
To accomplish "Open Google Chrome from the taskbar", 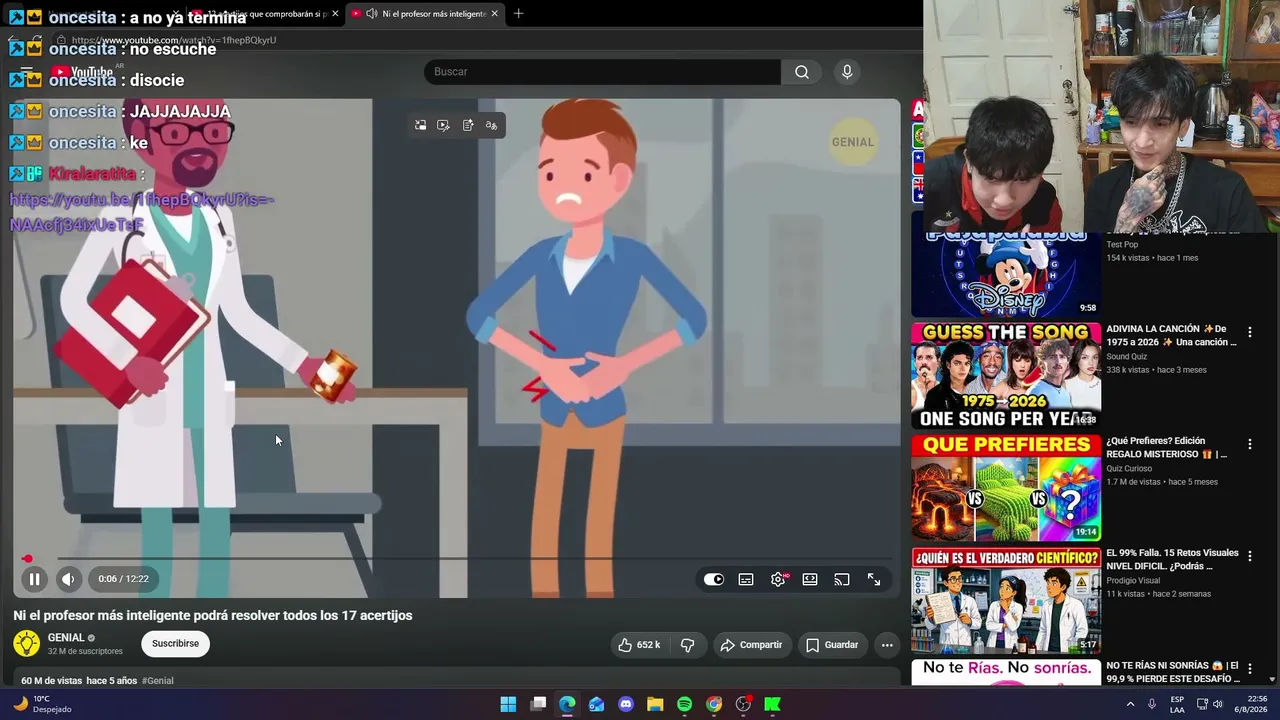I will click(x=714, y=704).
